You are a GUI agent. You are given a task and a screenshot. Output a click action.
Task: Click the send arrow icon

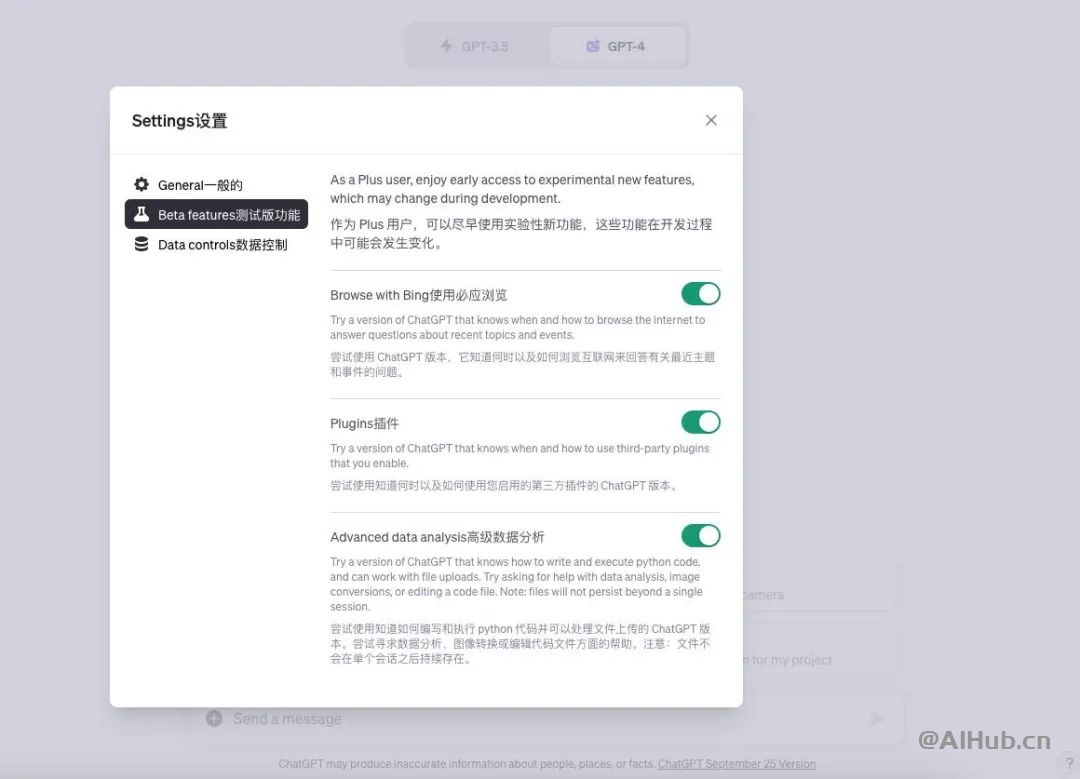(x=877, y=719)
